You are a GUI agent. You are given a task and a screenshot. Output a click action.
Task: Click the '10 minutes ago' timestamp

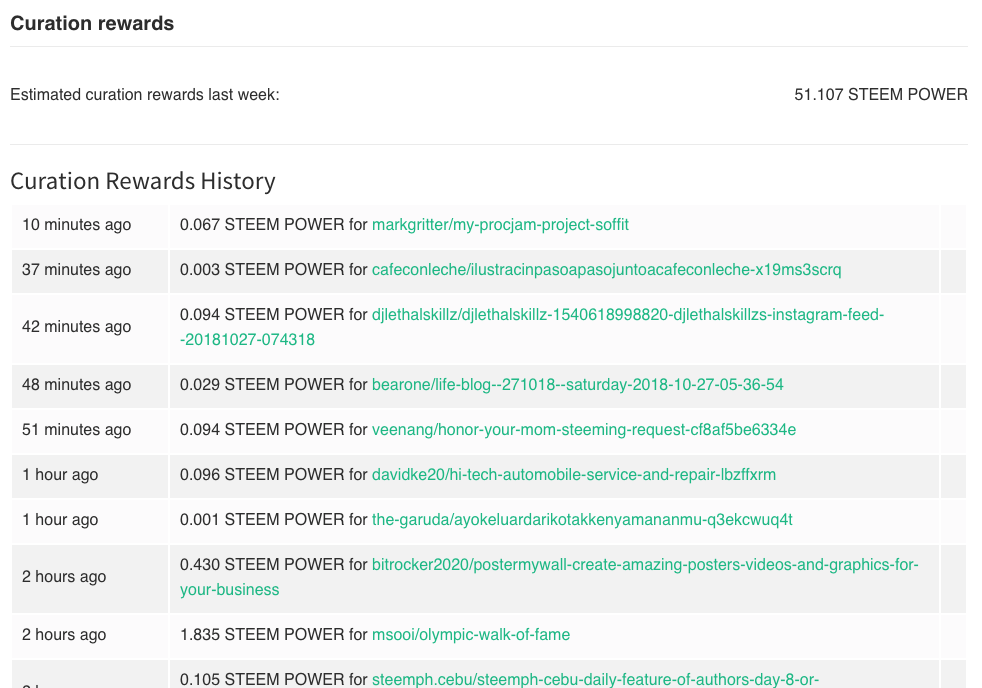(x=76, y=225)
